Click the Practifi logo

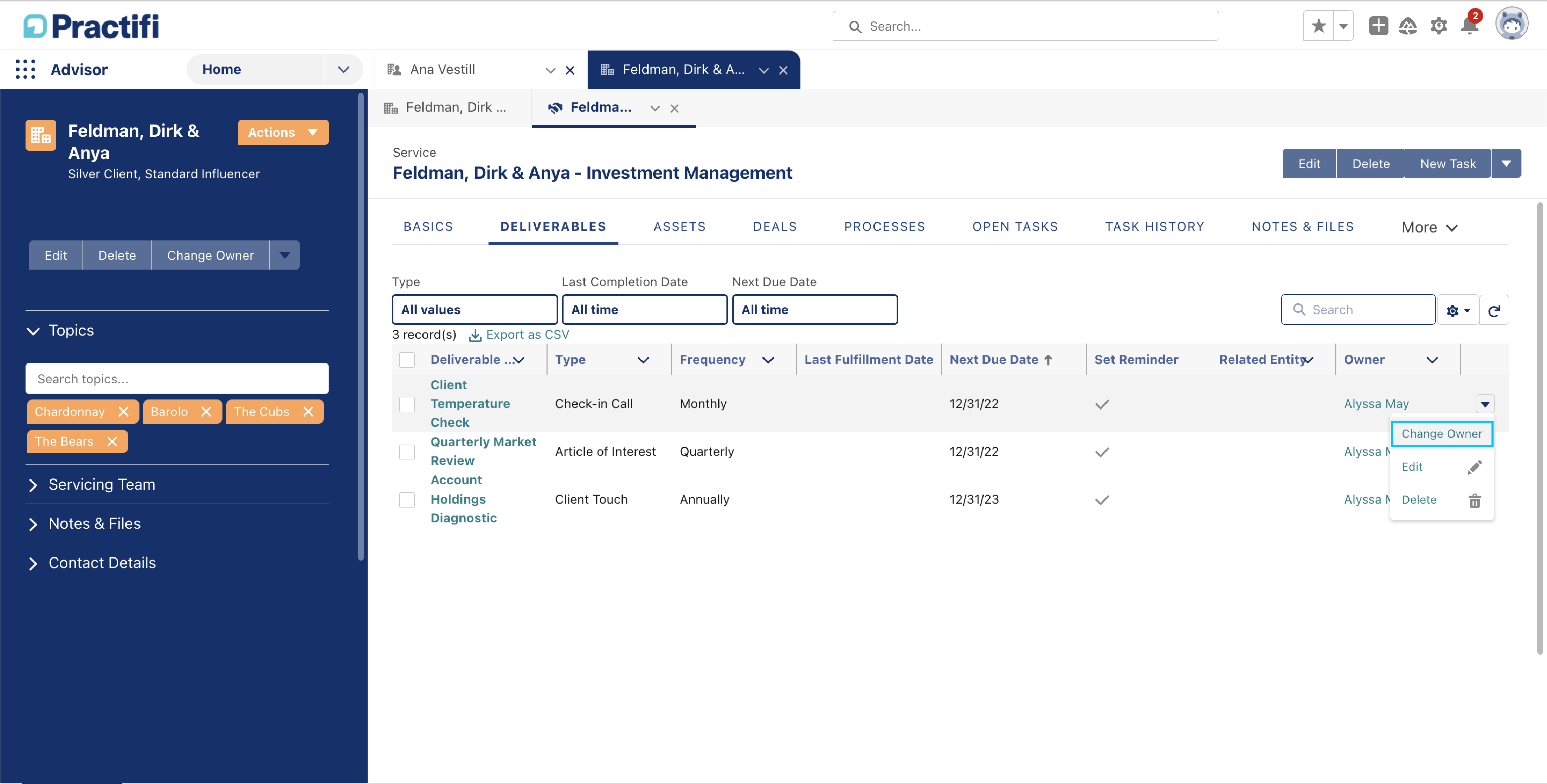(91, 26)
